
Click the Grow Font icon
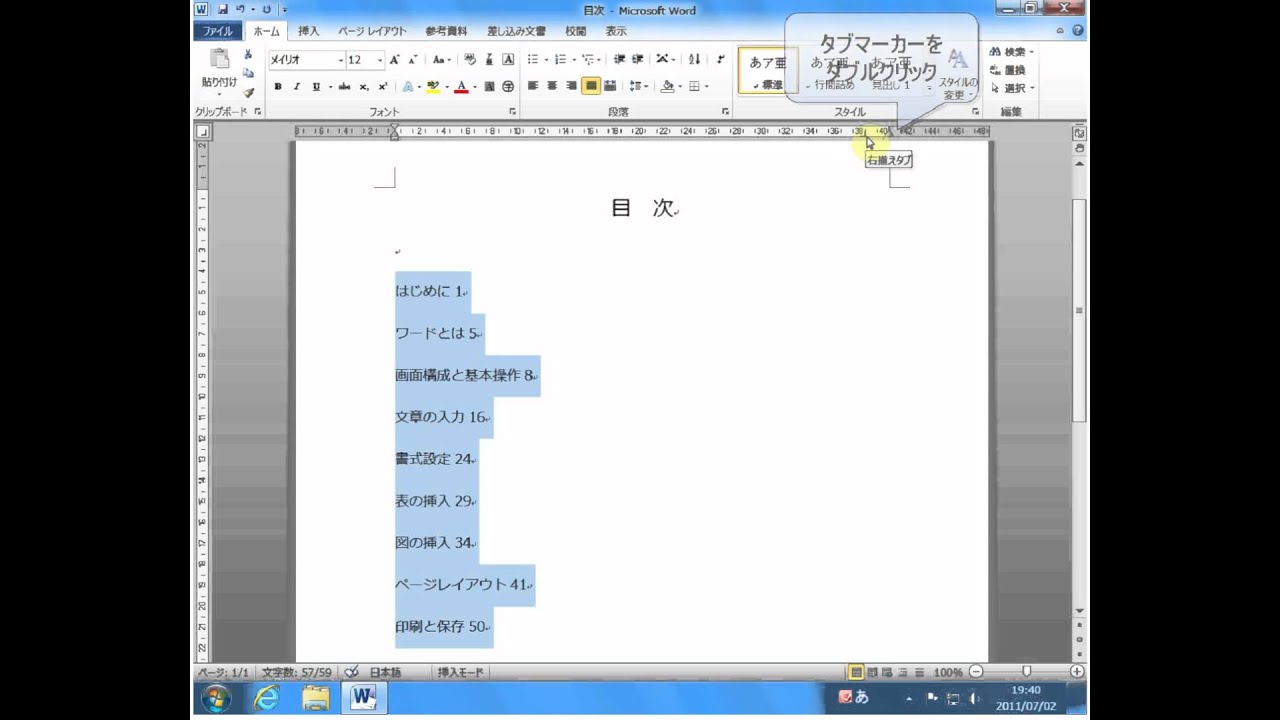coord(395,60)
